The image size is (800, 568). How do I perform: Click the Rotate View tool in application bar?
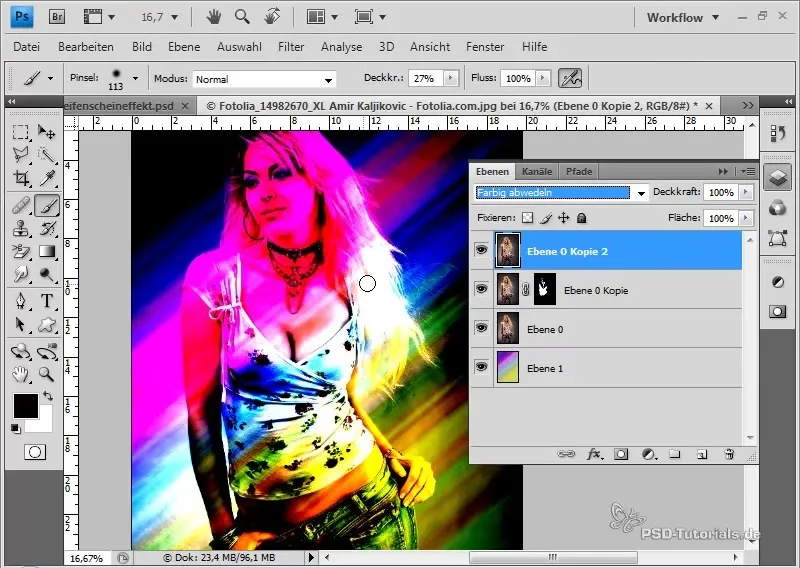[x=272, y=17]
